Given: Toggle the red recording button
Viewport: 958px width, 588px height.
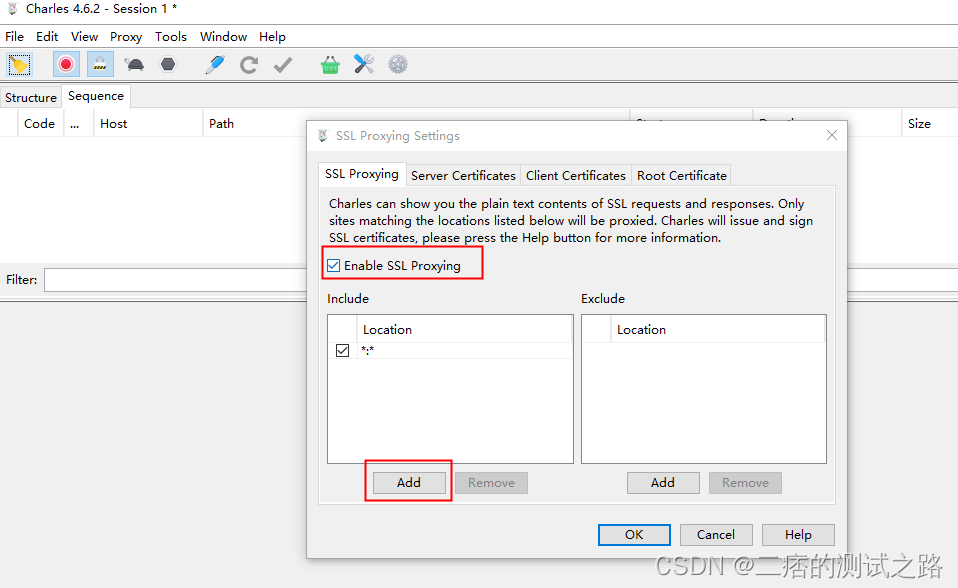Looking at the screenshot, I should point(66,64).
